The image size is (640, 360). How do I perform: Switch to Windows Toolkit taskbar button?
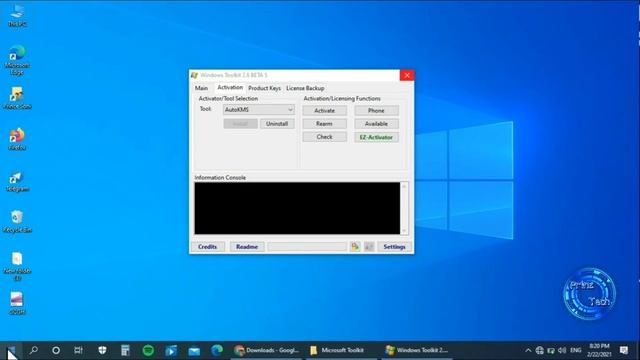417,350
